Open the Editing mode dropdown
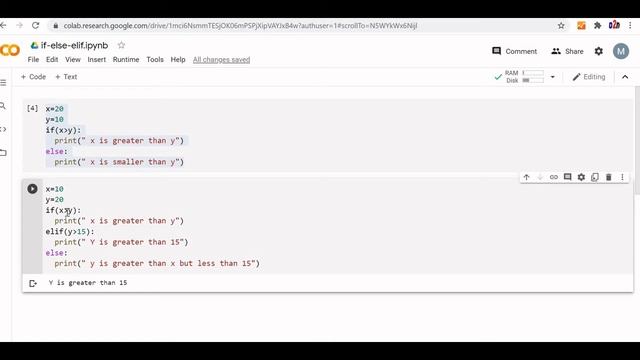The height and width of the screenshot is (360, 640). [589, 77]
